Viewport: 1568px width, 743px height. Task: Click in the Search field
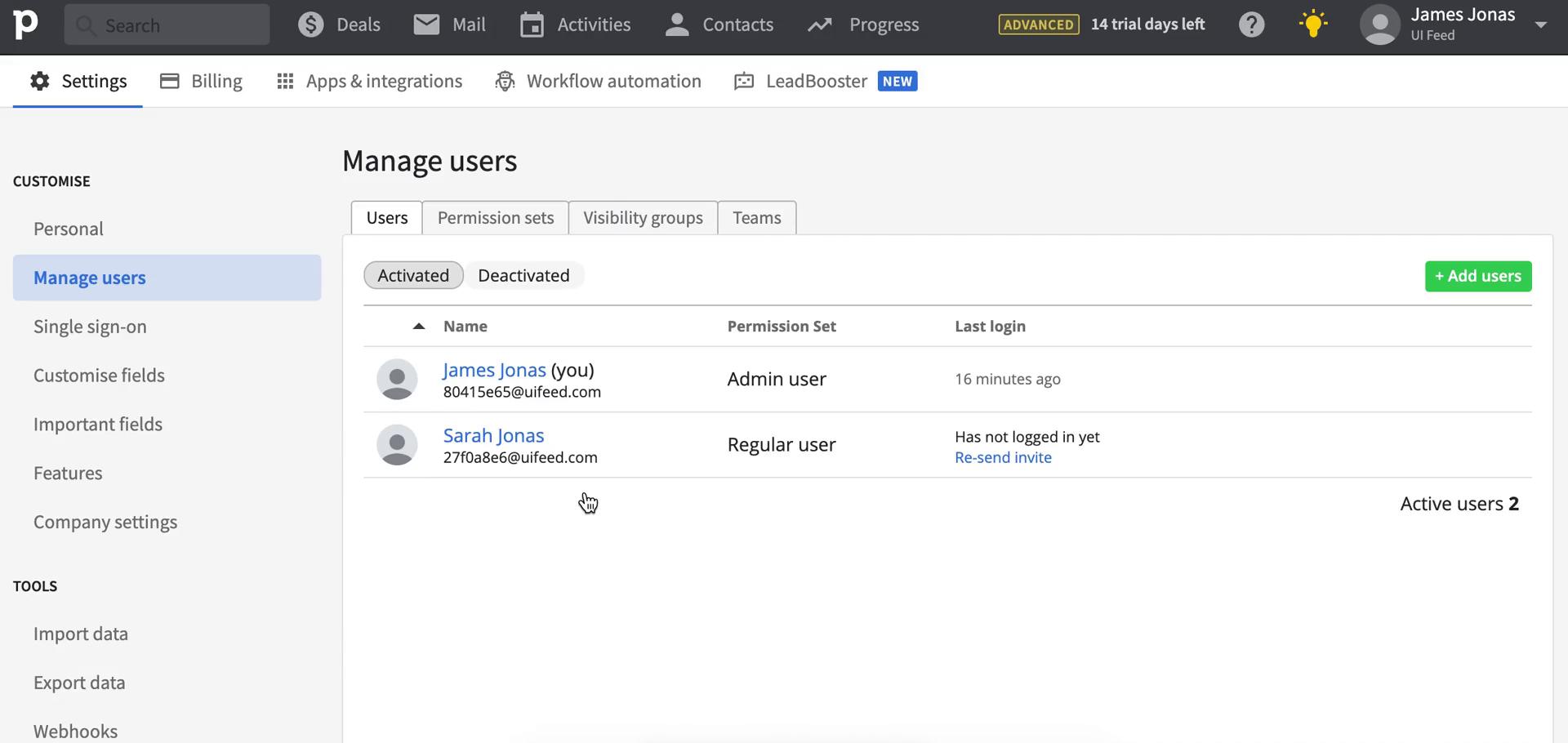[167, 24]
